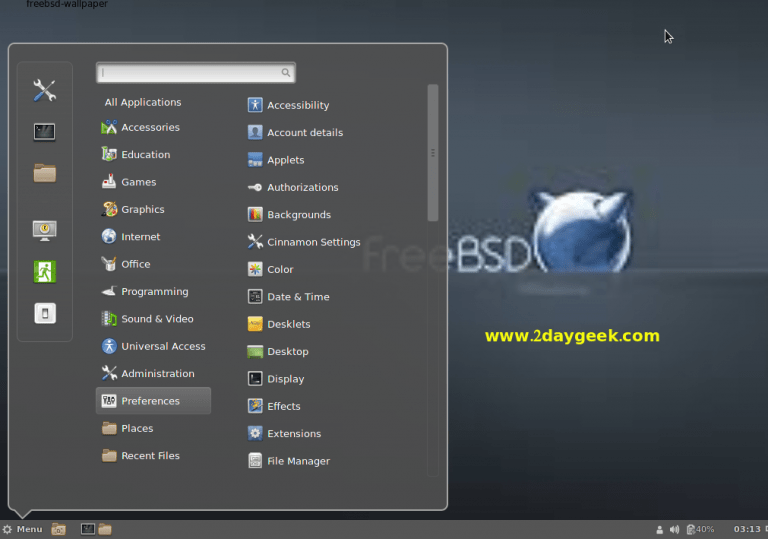This screenshot has height=539, width=768.
Task: Launch Cinnamon Settings from app list
Action: point(304,242)
